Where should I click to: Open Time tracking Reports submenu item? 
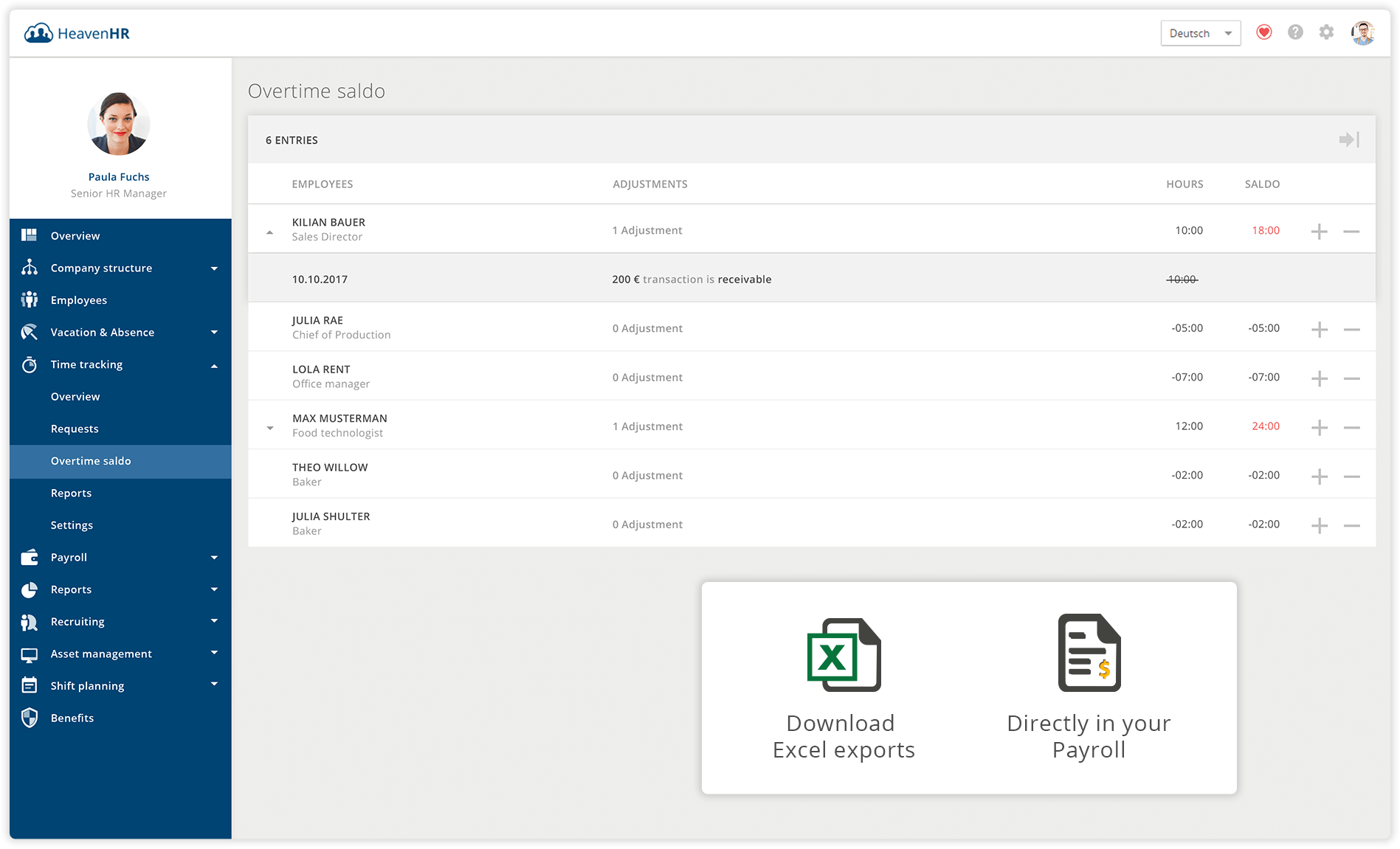(x=71, y=493)
